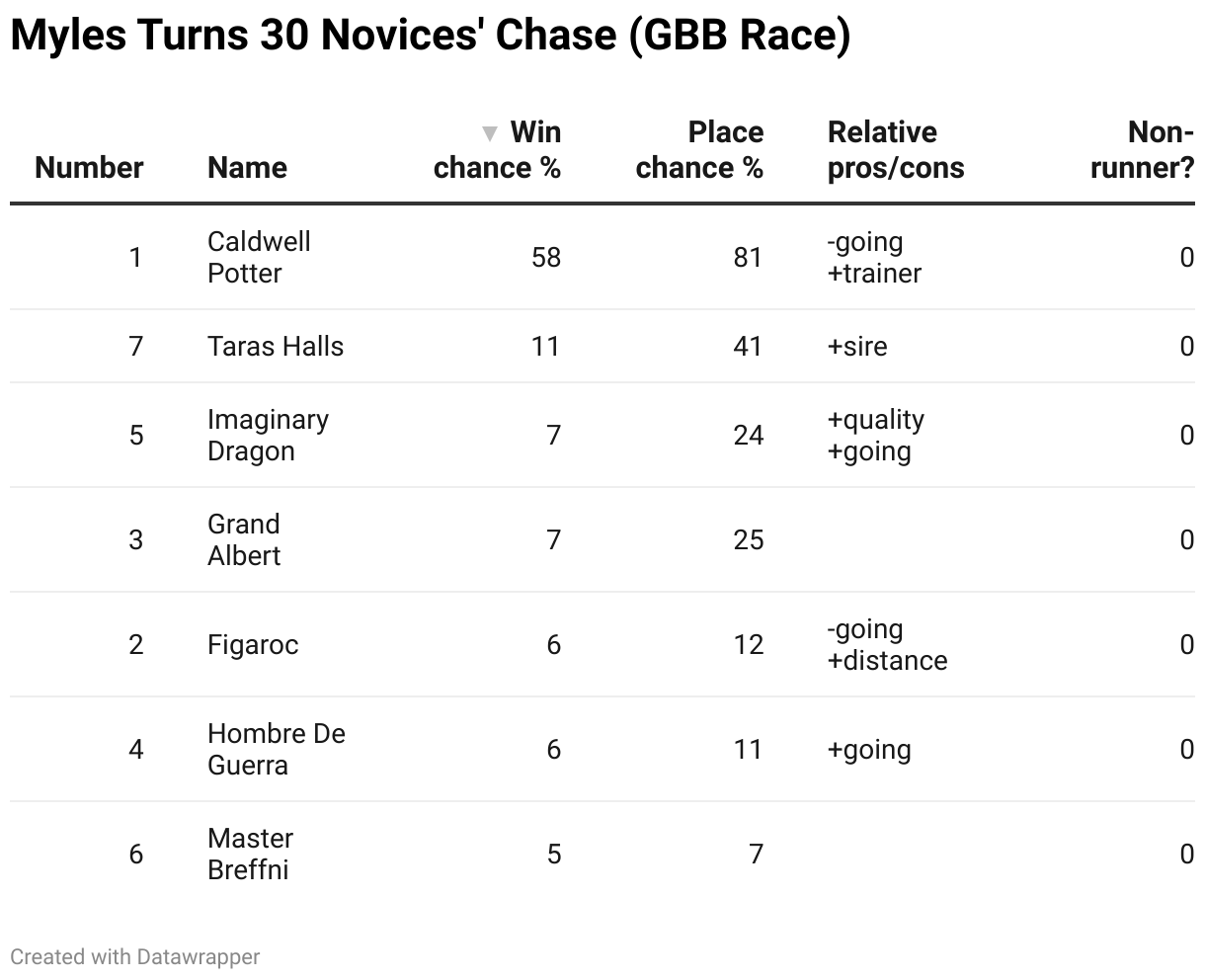The image size is (1205, 980).
Task: Click the chart title Myles Turns 30 Novices' Chase
Action: pos(430,36)
